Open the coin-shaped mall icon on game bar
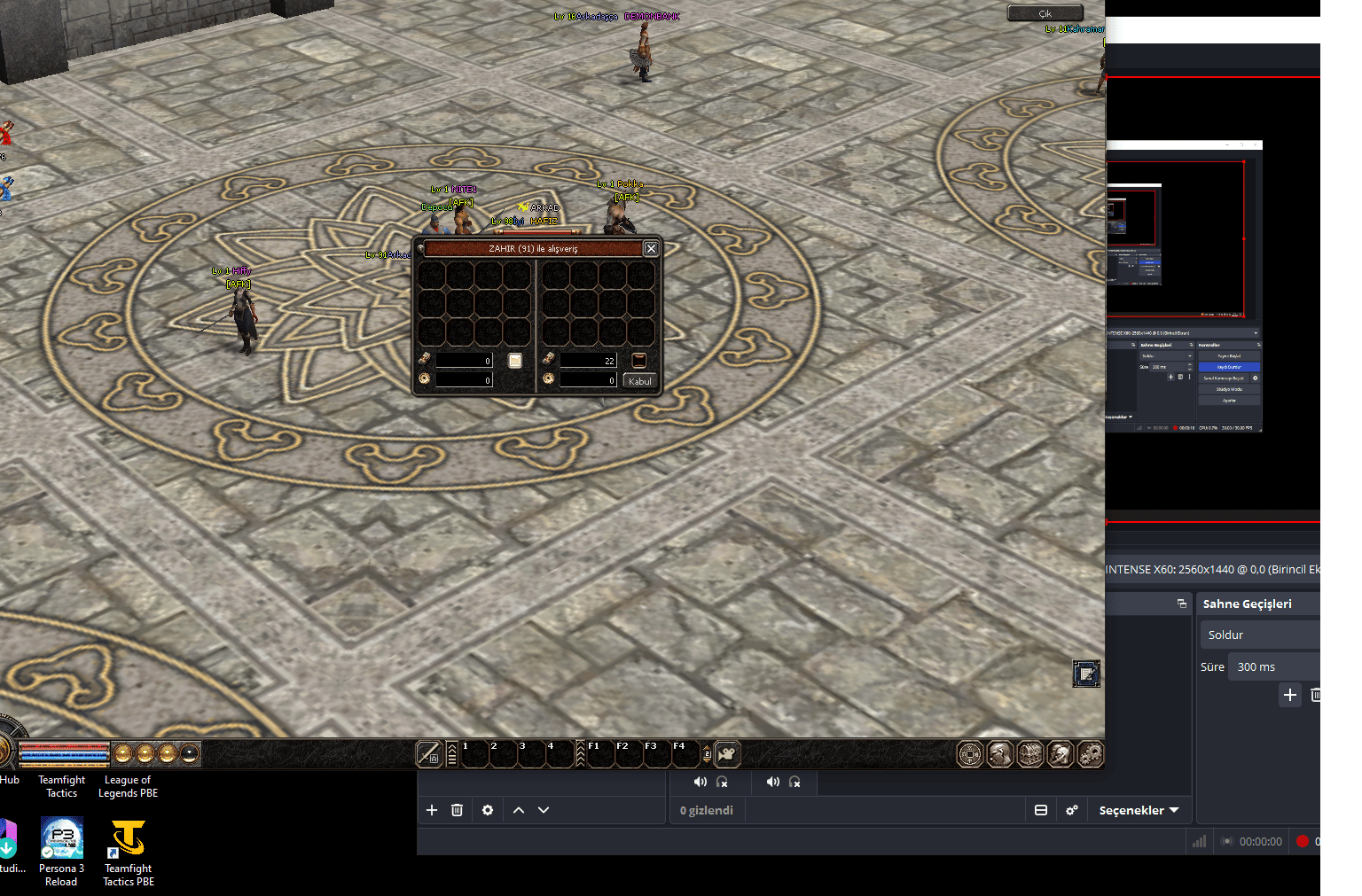 coord(970,754)
